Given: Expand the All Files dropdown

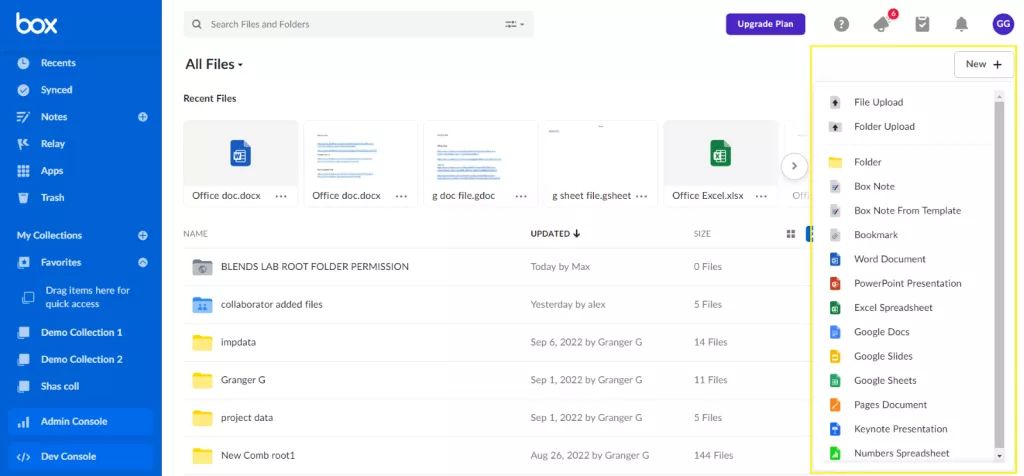Looking at the screenshot, I should point(214,64).
